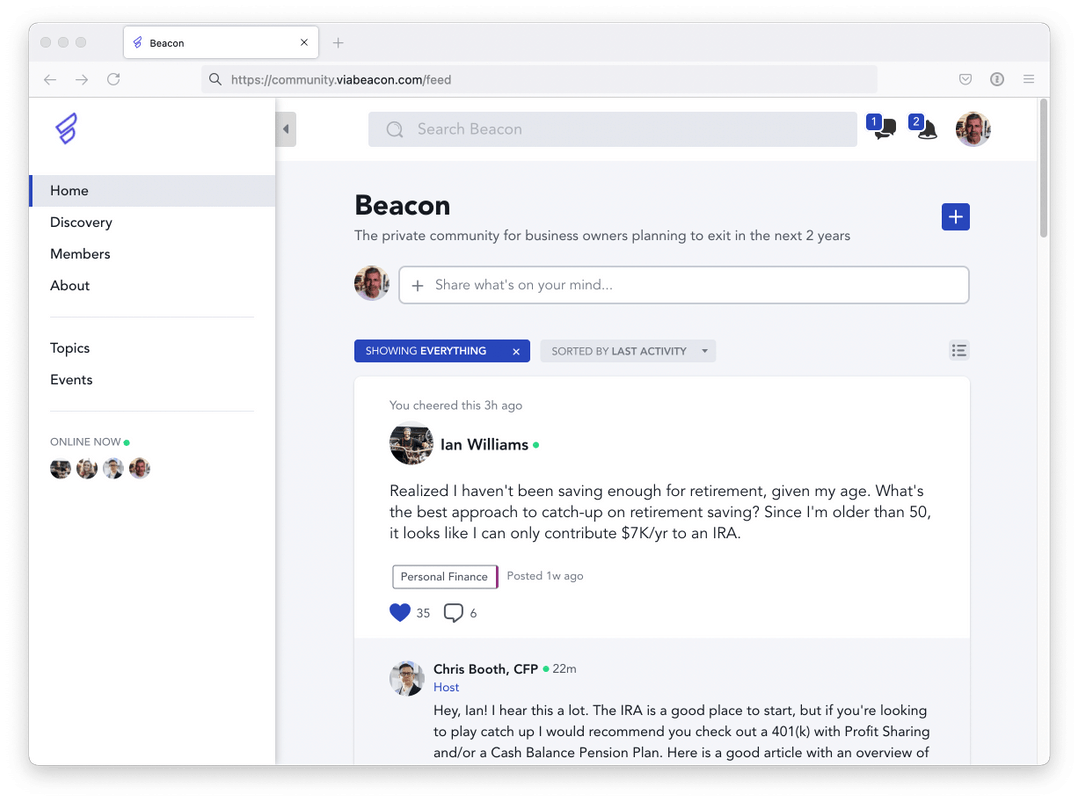Open Chris Booth, CFP profile name
The height and width of the screenshot is (802, 1080).
[486, 669]
